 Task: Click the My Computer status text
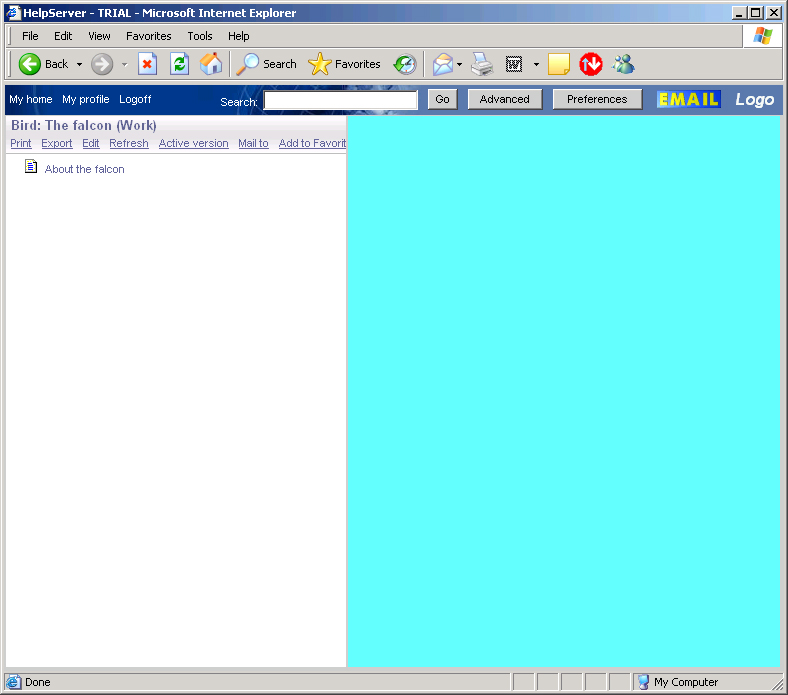pos(686,682)
